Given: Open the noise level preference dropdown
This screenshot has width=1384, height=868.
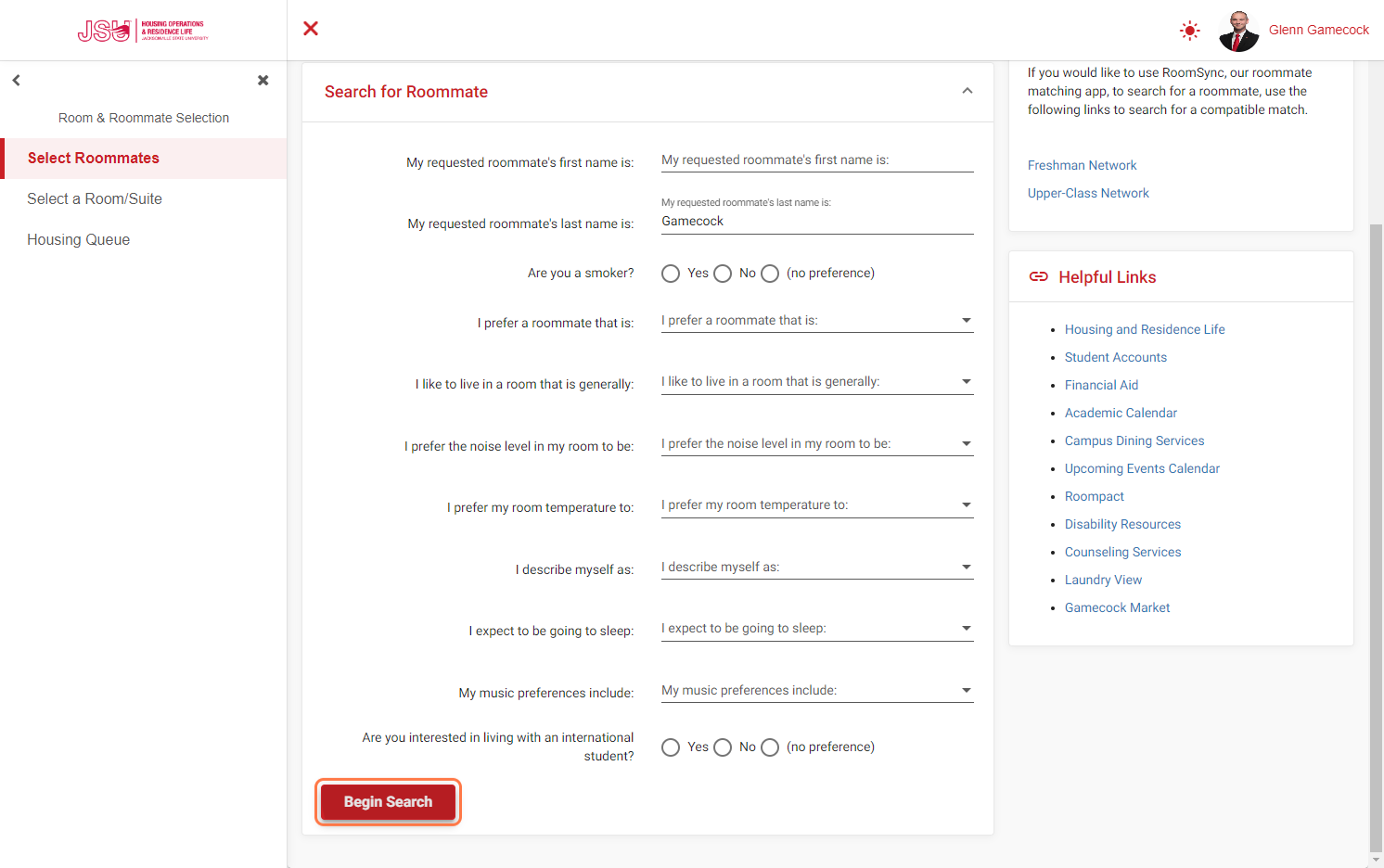Looking at the screenshot, I should pyautogui.click(x=817, y=444).
